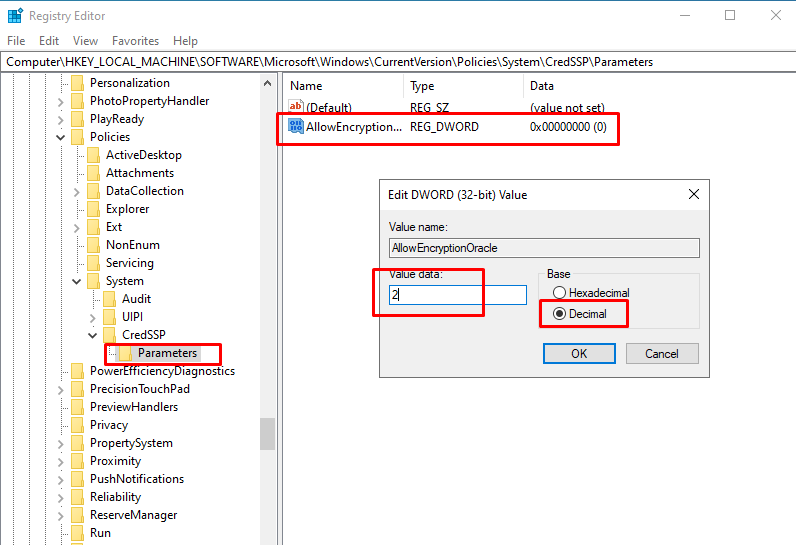Cancel the Edit DWORD dialog
Screen dimensions: 796x545
662,354
